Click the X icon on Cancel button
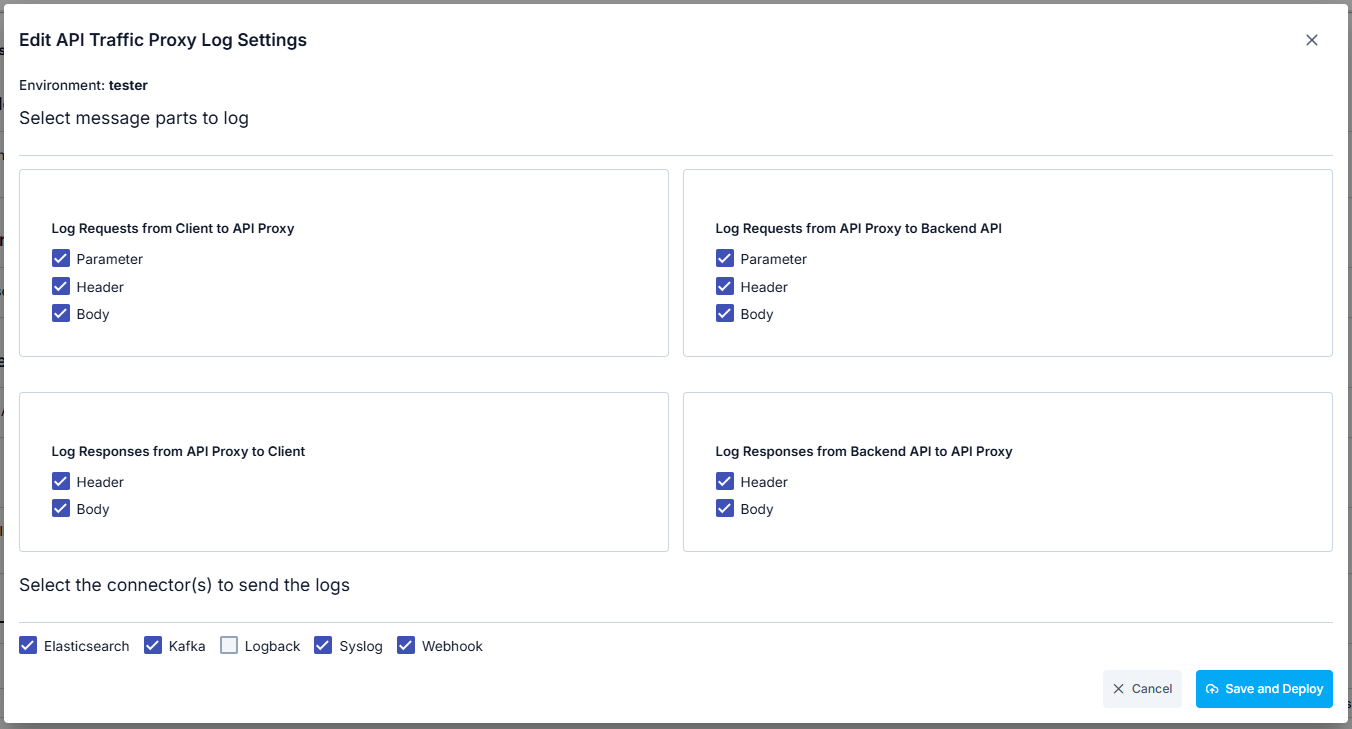Image resolution: width=1352 pixels, height=729 pixels. coord(1119,689)
